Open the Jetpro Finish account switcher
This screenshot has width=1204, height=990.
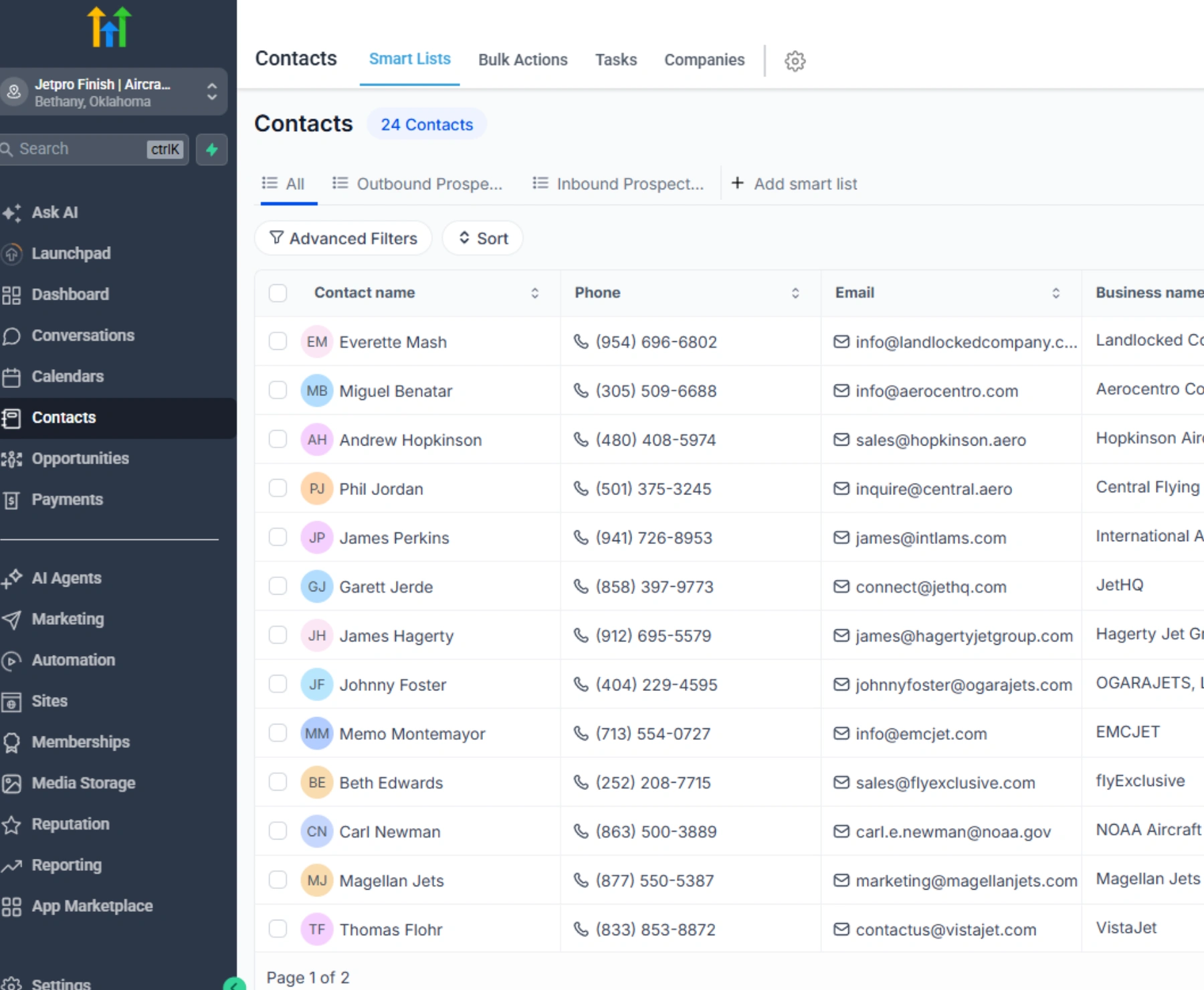click(112, 92)
